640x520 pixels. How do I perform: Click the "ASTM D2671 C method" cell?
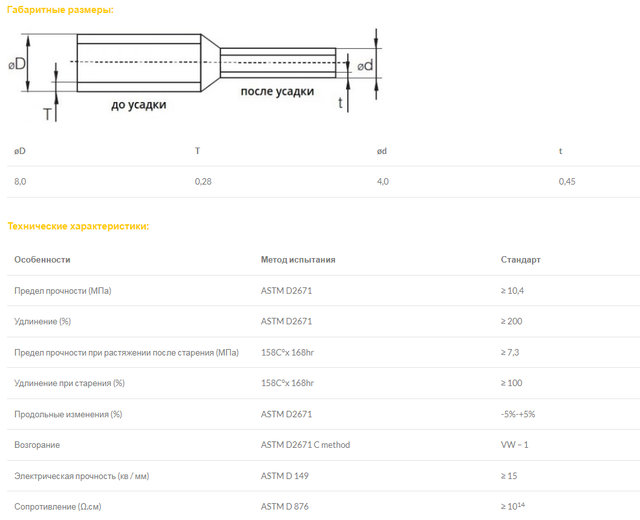305,445
